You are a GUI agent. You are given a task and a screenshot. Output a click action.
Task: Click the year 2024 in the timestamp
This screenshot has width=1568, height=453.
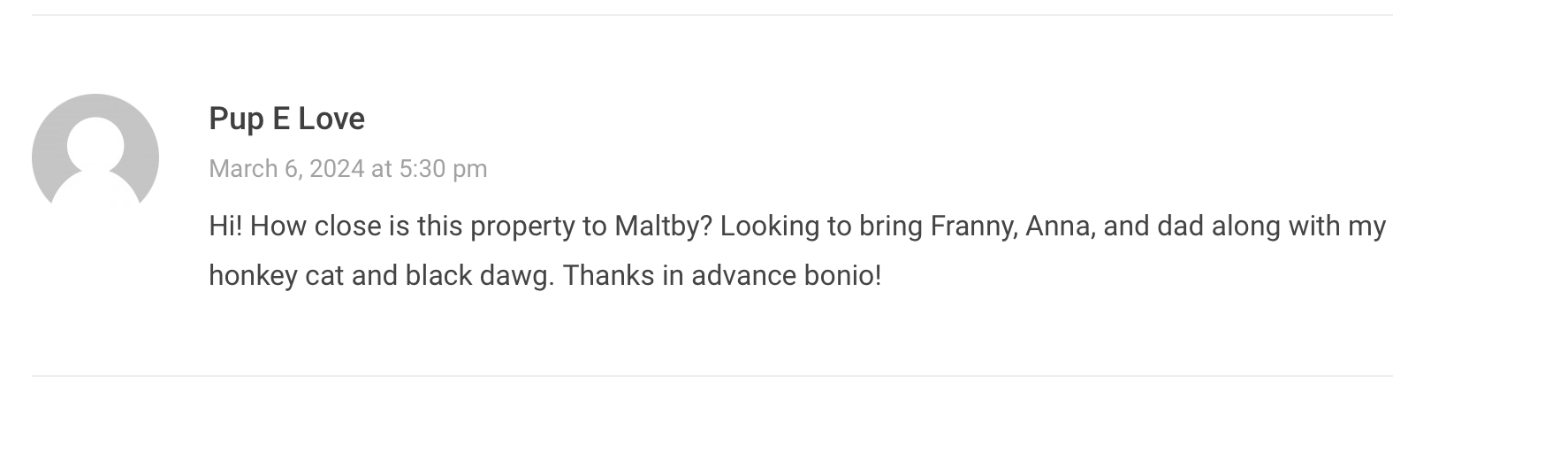point(337,168)
